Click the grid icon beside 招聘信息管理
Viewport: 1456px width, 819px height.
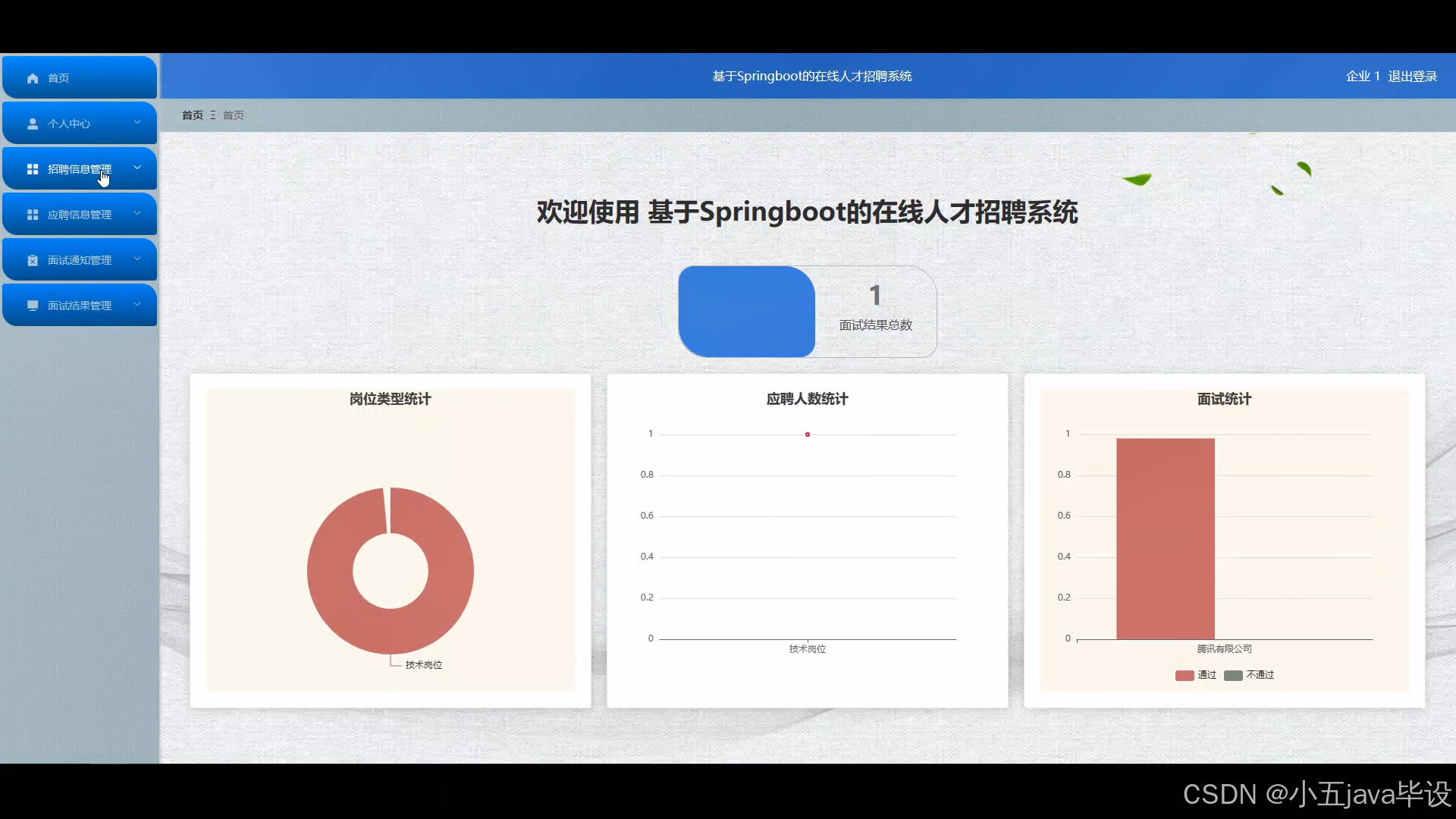point(33,169)
